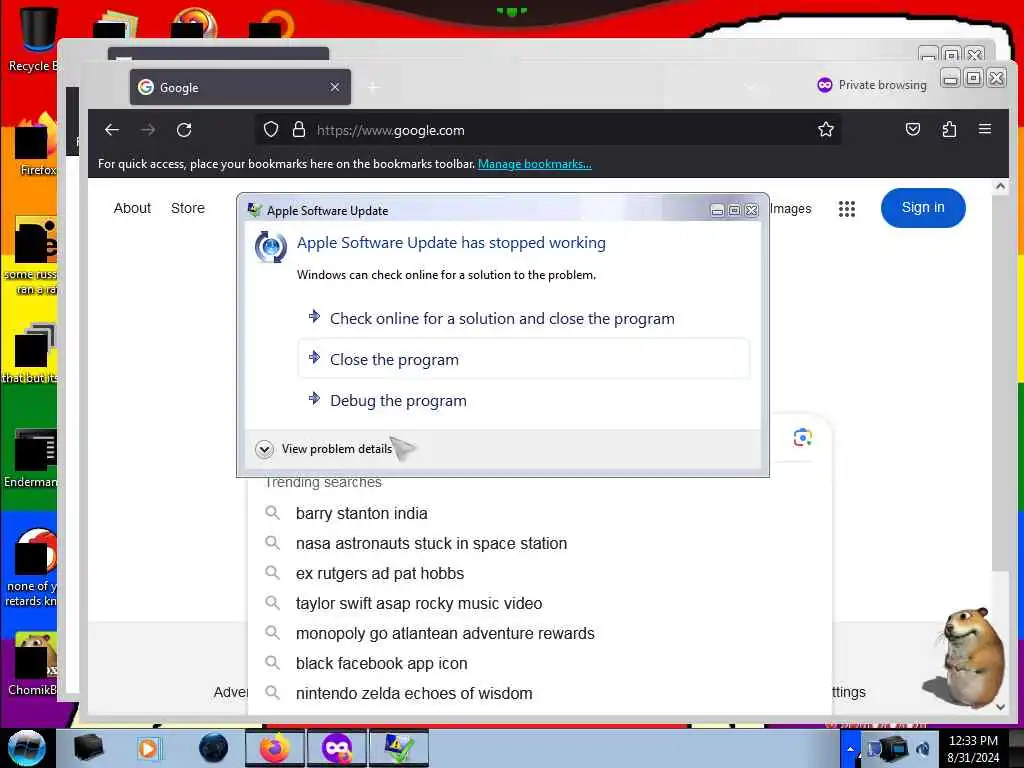Click the volume speaker tray icon

coord(923,749)
